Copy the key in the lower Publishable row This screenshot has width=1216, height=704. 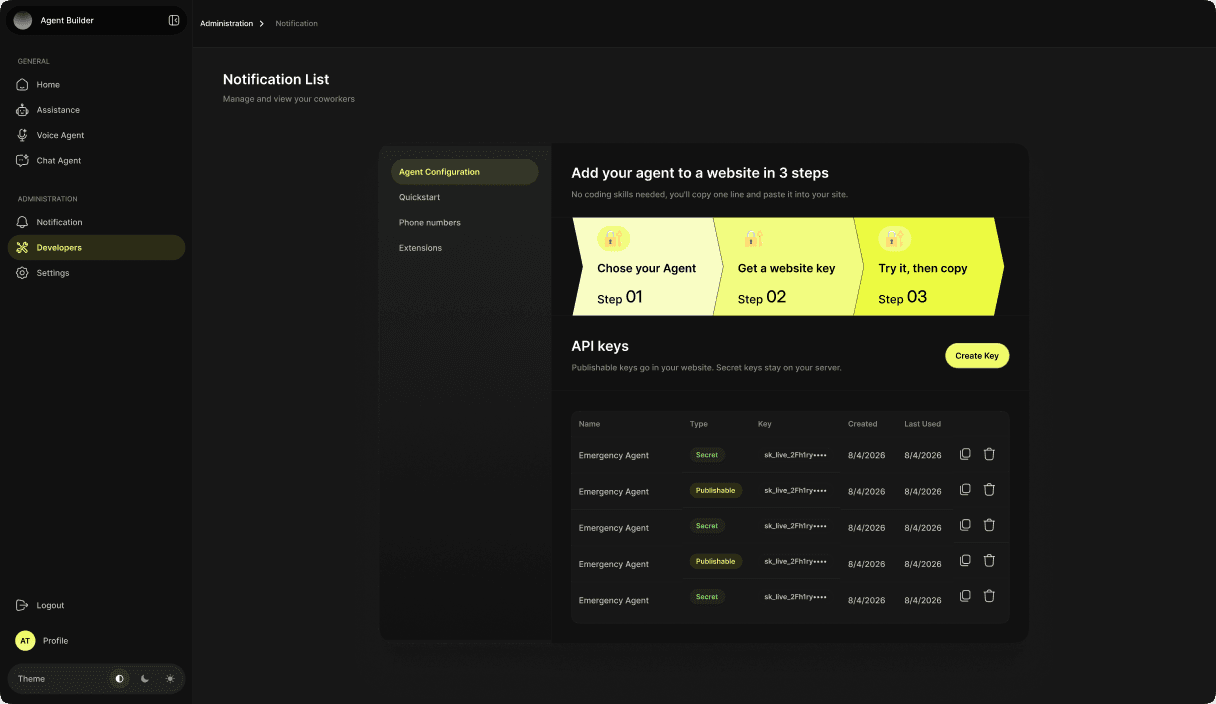coord(965,561)
